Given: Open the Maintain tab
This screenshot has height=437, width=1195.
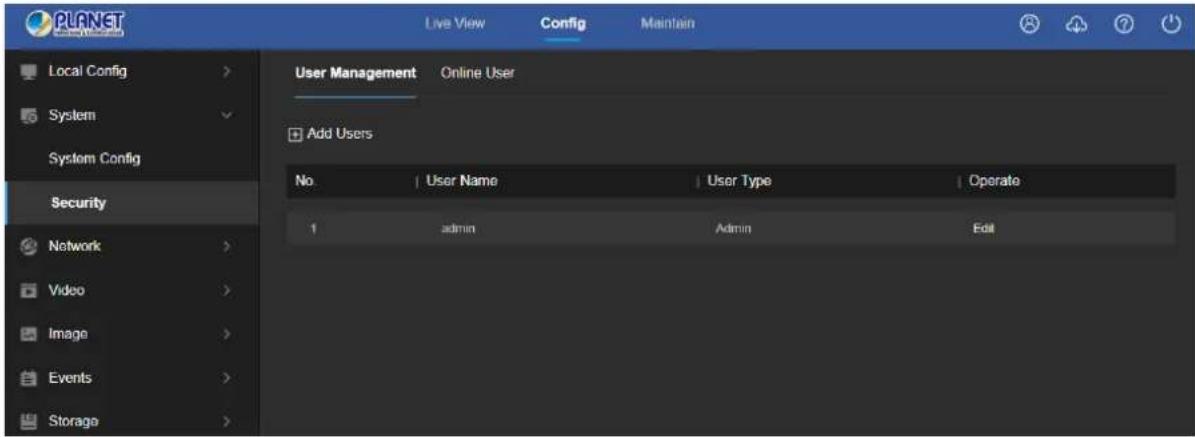Looking at the screenshot, I should (668, 24).
